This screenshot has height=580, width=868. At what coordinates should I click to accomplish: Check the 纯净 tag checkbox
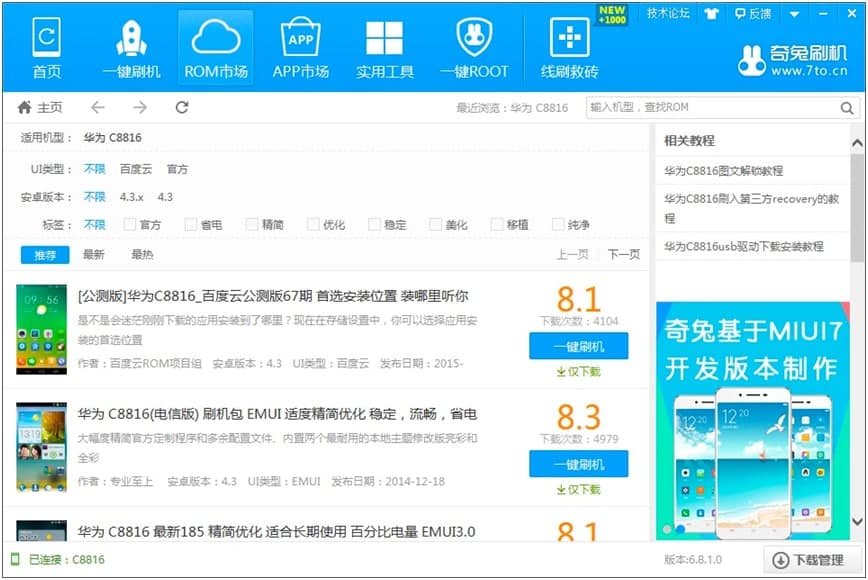(x=558, y=224)
